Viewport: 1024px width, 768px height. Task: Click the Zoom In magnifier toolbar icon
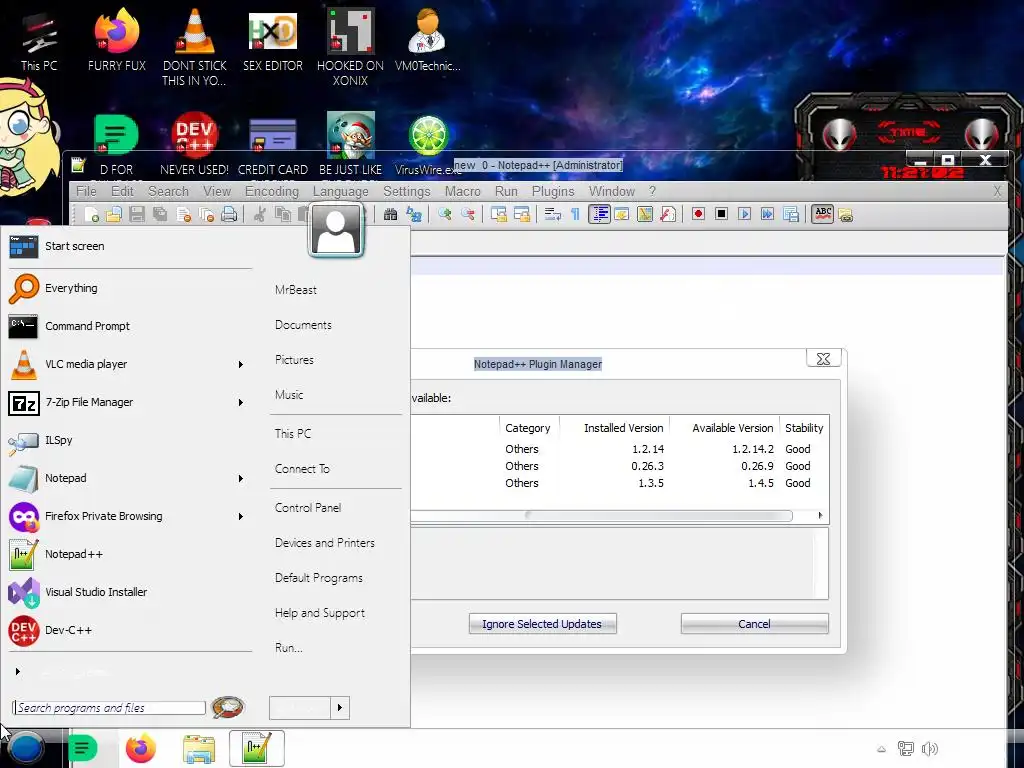coord(445,214)
